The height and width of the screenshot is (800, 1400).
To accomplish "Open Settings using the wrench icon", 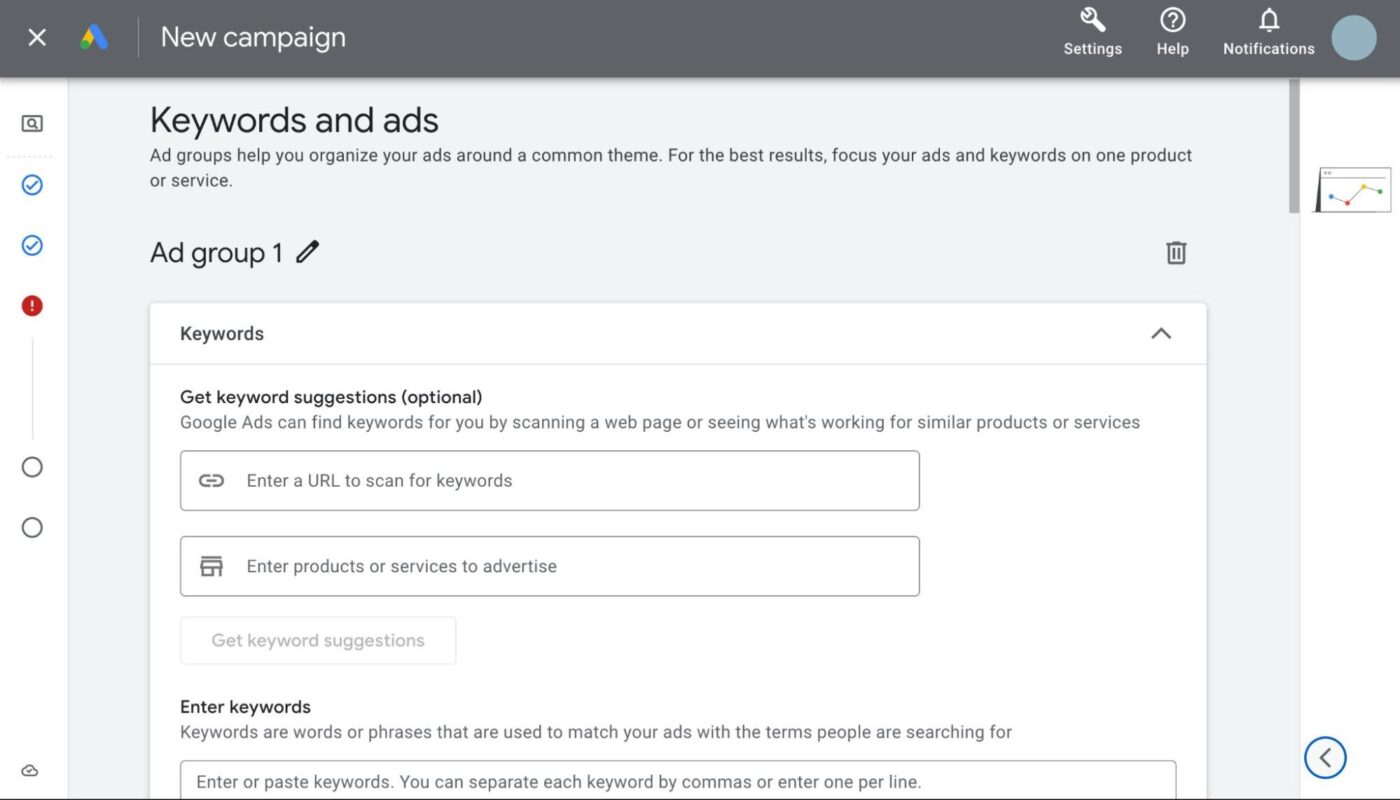I will point(1092,20).
